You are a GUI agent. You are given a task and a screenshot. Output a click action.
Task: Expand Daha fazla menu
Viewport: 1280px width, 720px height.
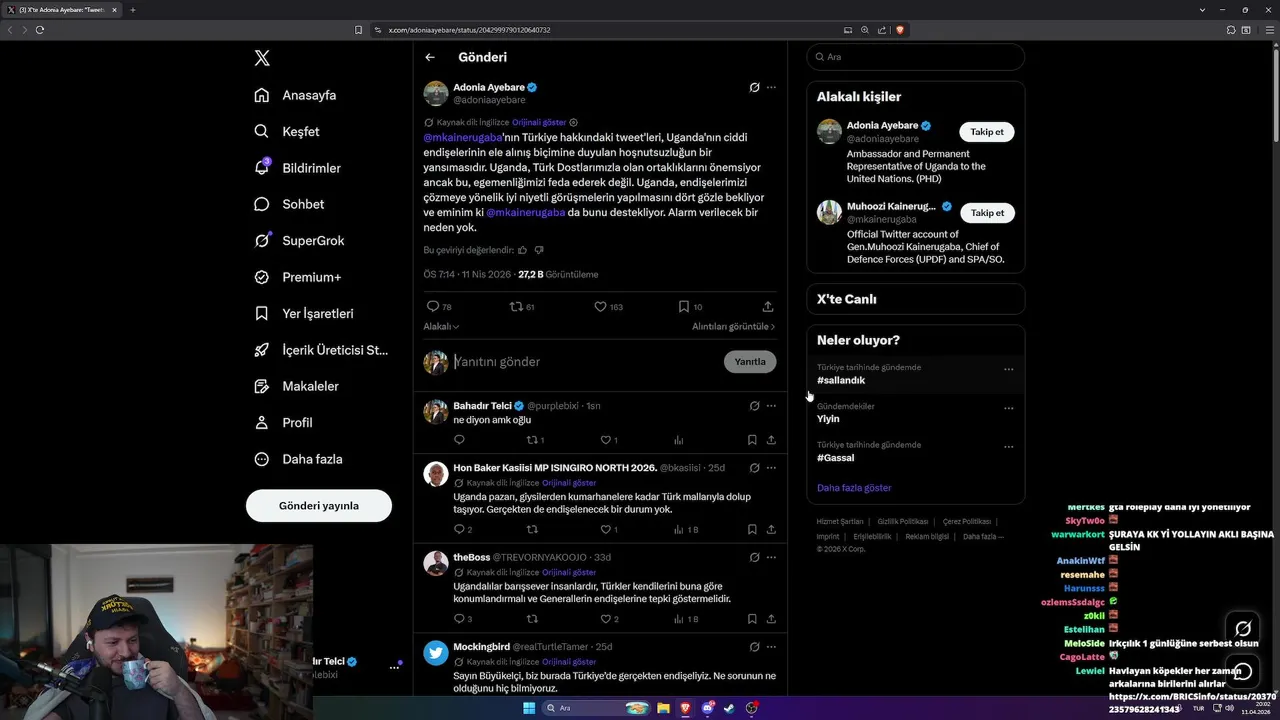(x=298, y=459)
